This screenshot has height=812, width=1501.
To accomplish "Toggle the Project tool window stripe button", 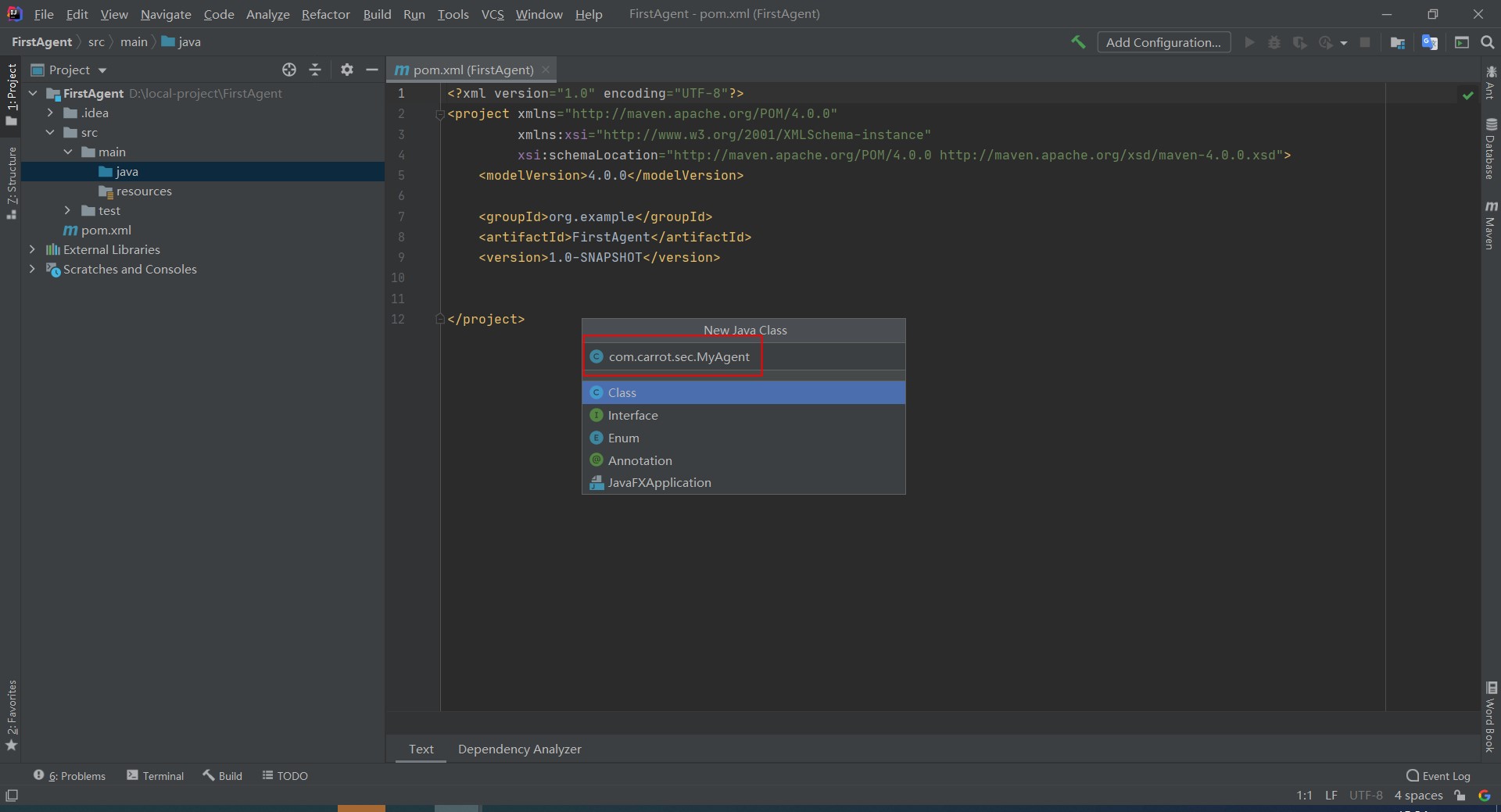I will click(x=11, y=95).
